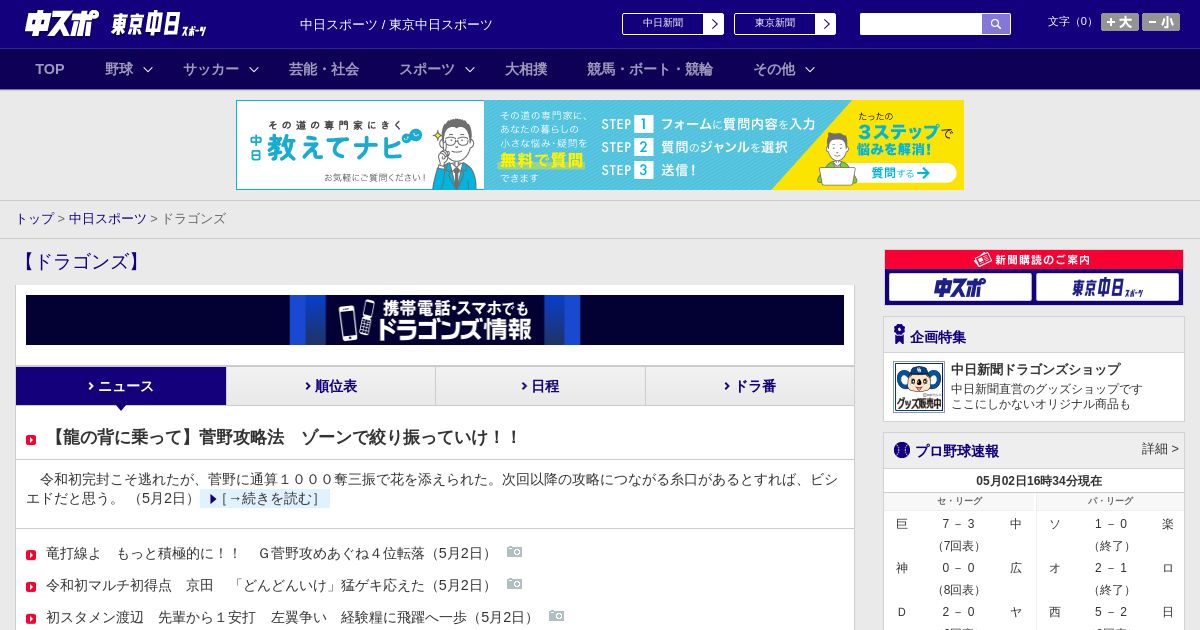The width and height of the screenshot is (1200, 630).
Task: Switch to 日程 tab
Action: (540, 386)
